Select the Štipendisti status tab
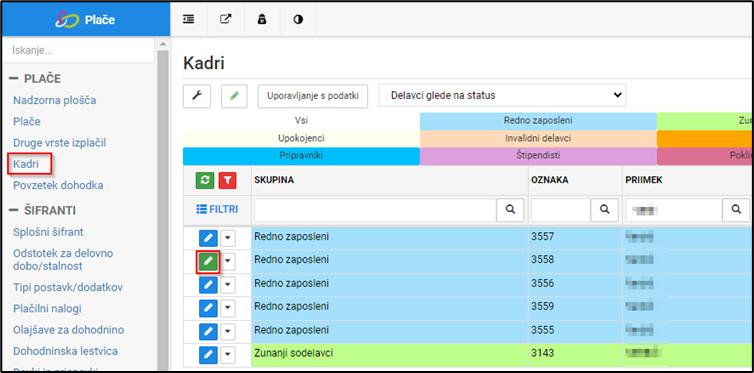 538,156
